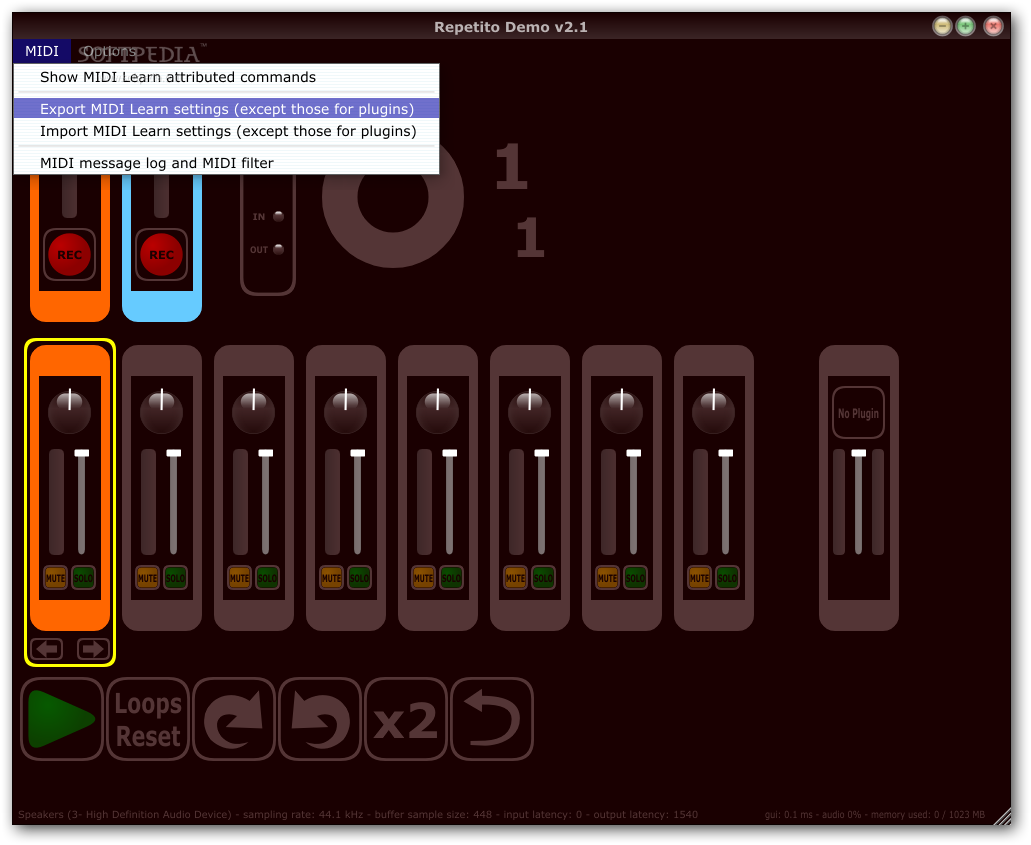The image size is (1031, 845).
Task: Click the REC button on blue track
Action: [162, 254]
